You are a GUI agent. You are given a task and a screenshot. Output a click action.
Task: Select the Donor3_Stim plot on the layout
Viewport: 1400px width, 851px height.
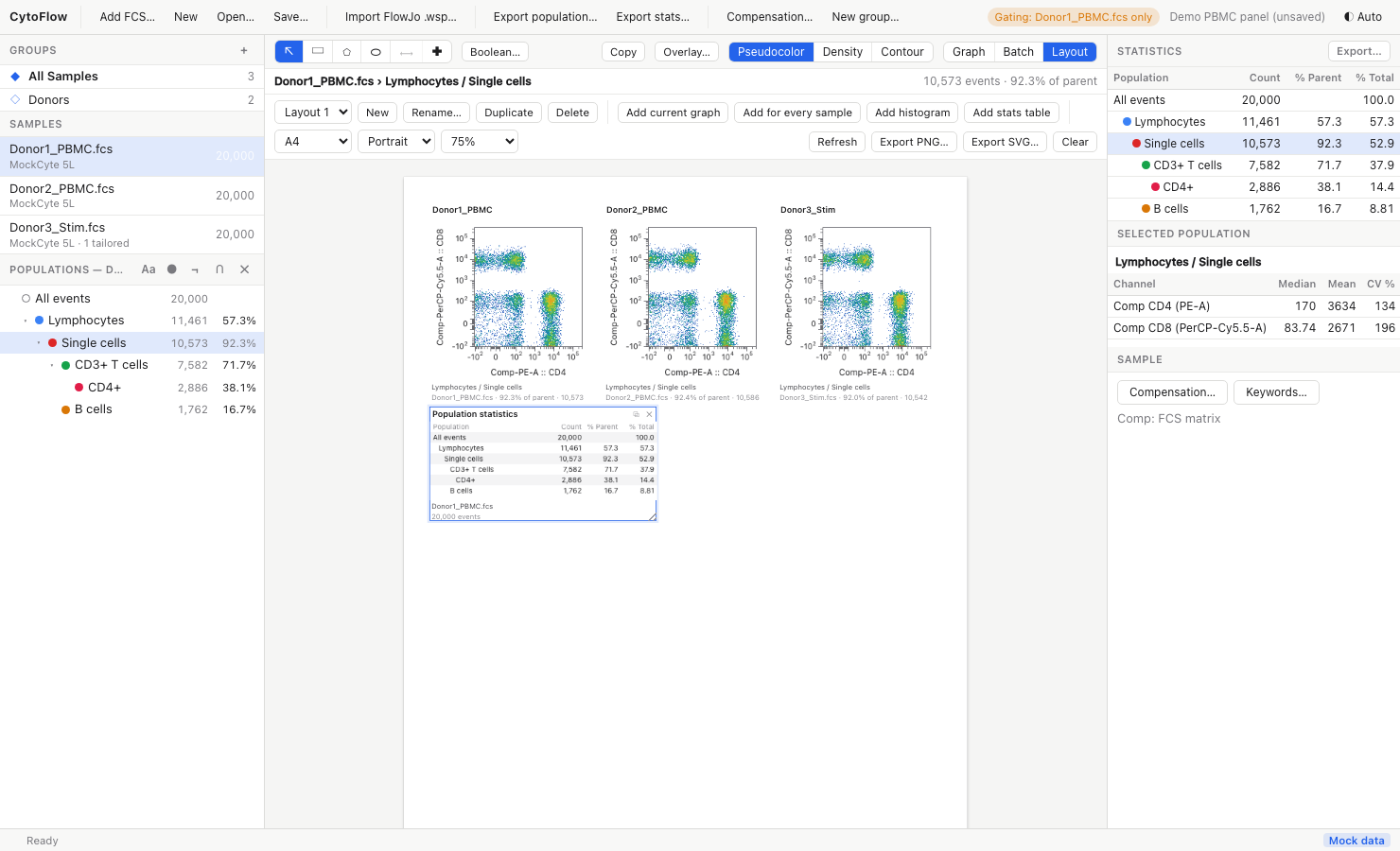pos(855,303)
